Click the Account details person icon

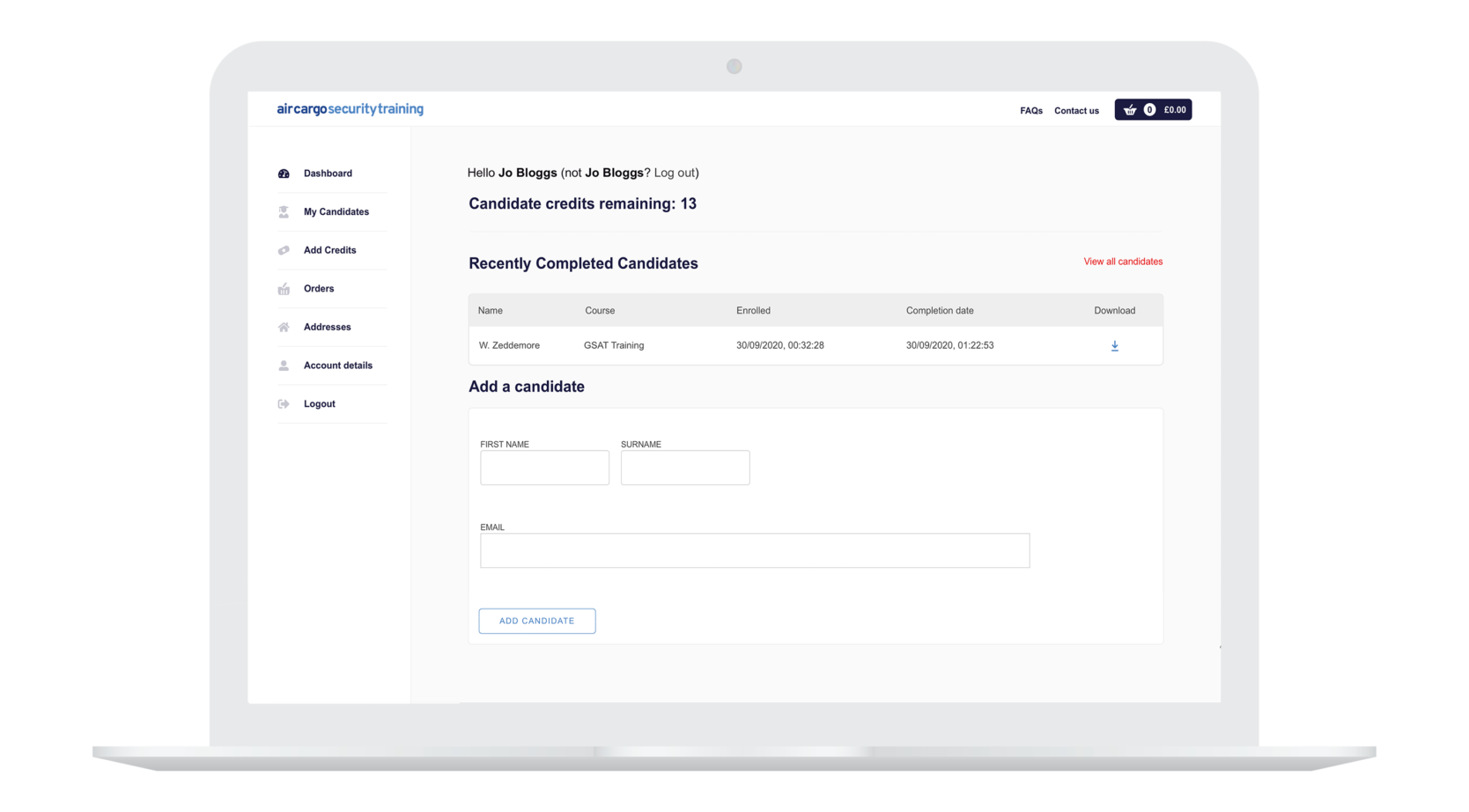284,365
